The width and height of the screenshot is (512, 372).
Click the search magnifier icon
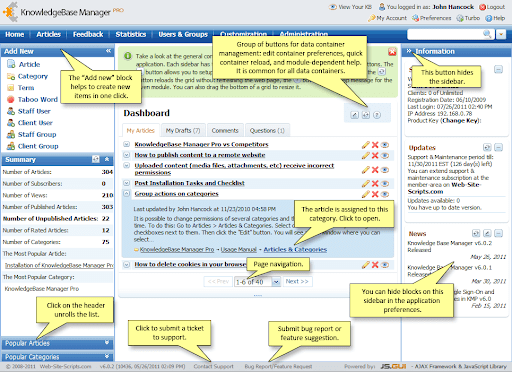[x=487, y=34]
